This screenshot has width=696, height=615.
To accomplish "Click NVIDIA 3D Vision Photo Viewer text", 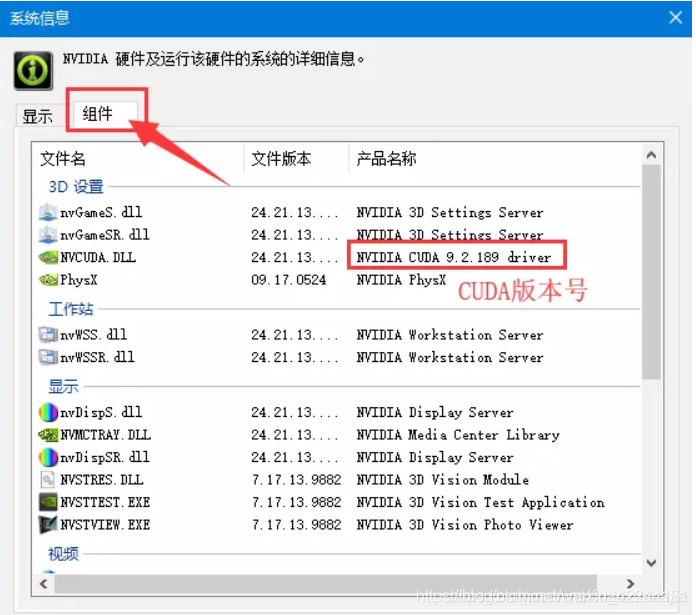I will pos(465,524).
